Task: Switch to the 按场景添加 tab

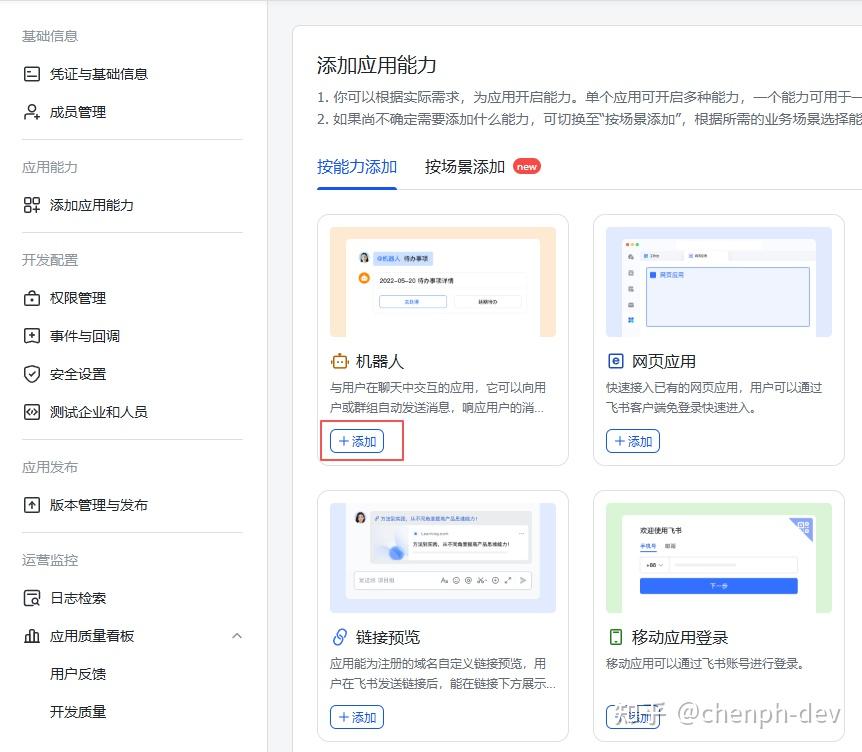Action: coord(465,167)
